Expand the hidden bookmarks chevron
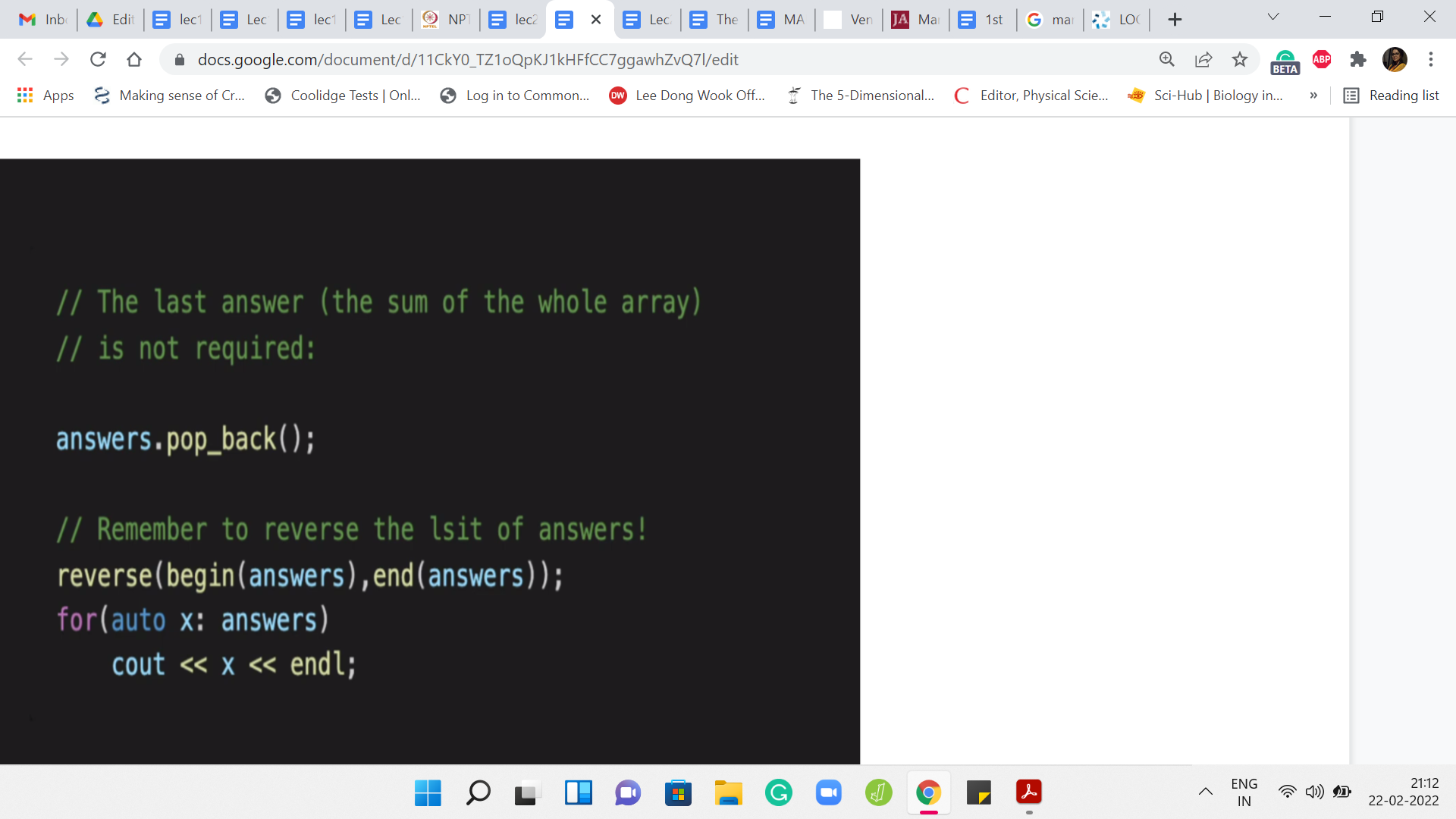 click(1313, 96)
